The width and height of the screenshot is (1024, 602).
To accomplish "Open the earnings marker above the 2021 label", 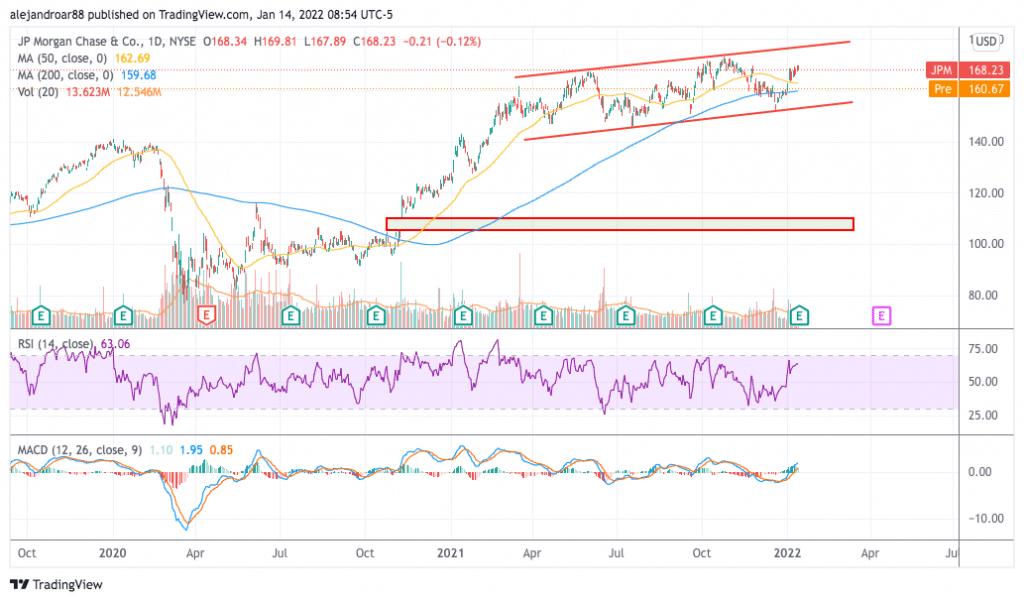I will [x=463, y=316].
